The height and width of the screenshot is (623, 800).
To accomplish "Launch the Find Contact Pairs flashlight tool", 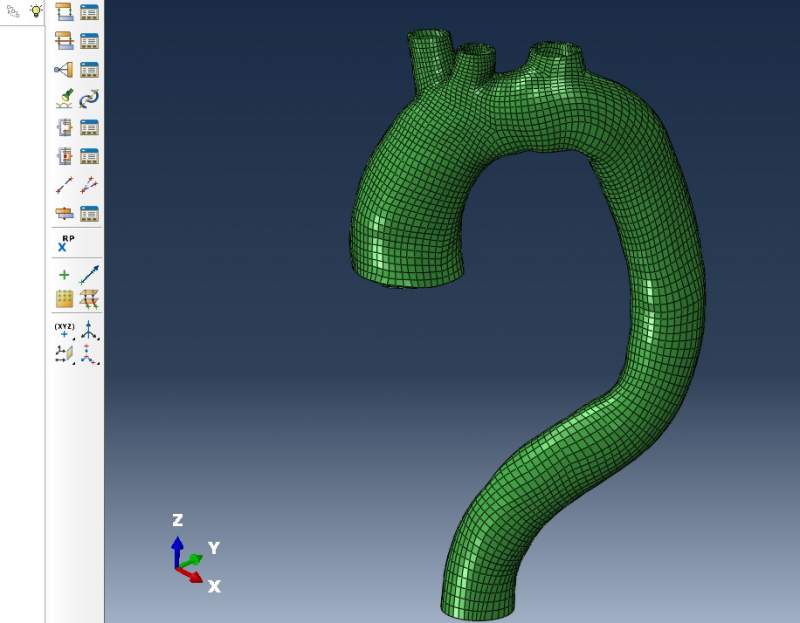I will (64, 98).
